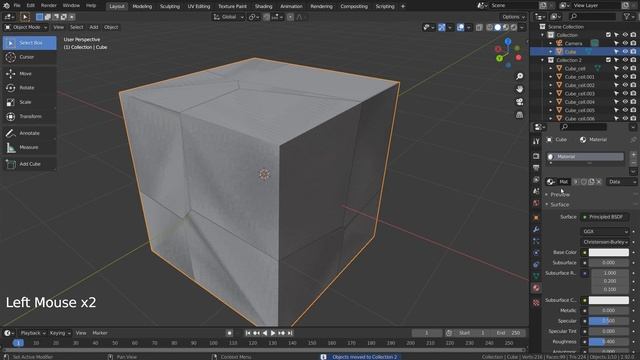640x360 pixels.
Task: Switch to the Modeling workspace tab
Action: [142, 6]
